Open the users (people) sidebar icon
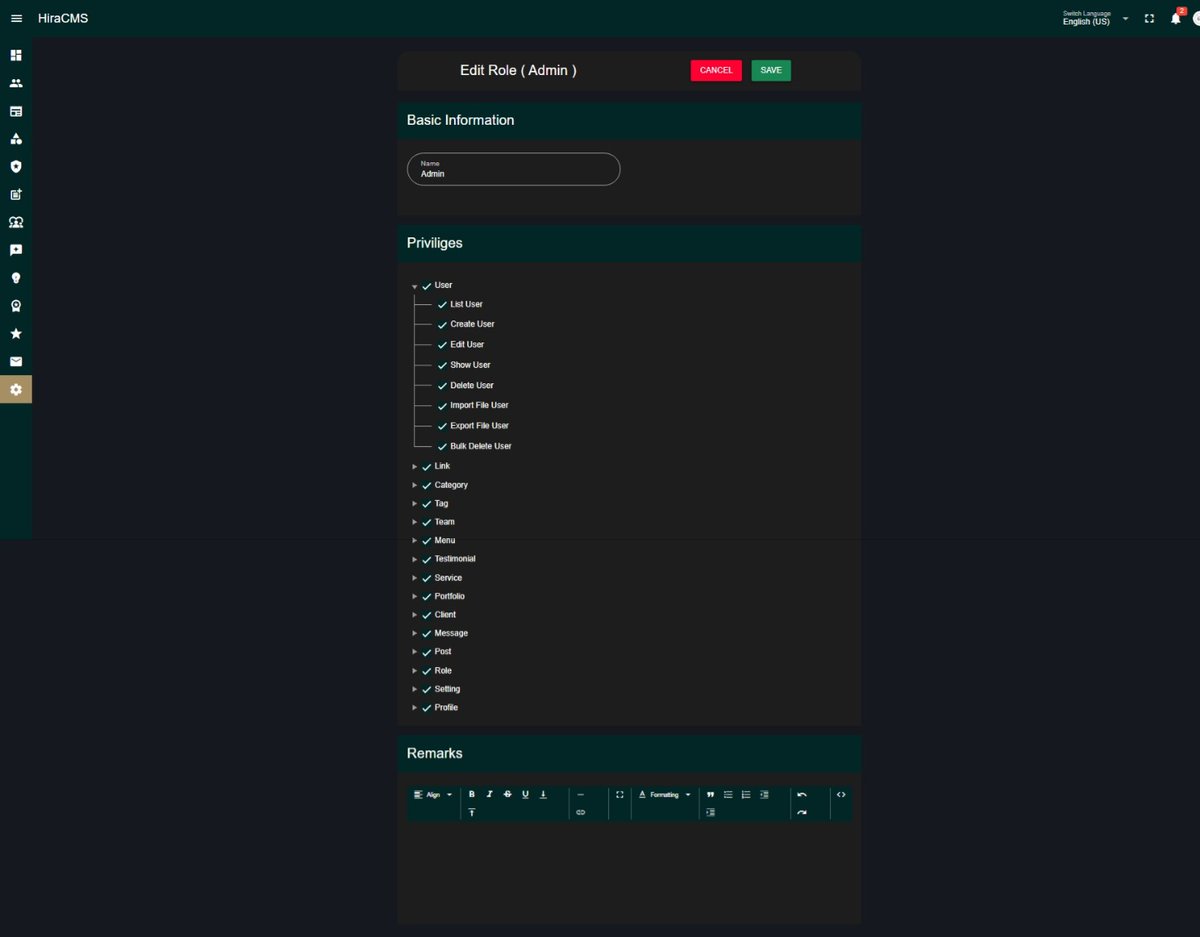Viewport: 1200px width, 937px height. pos(16,83)
